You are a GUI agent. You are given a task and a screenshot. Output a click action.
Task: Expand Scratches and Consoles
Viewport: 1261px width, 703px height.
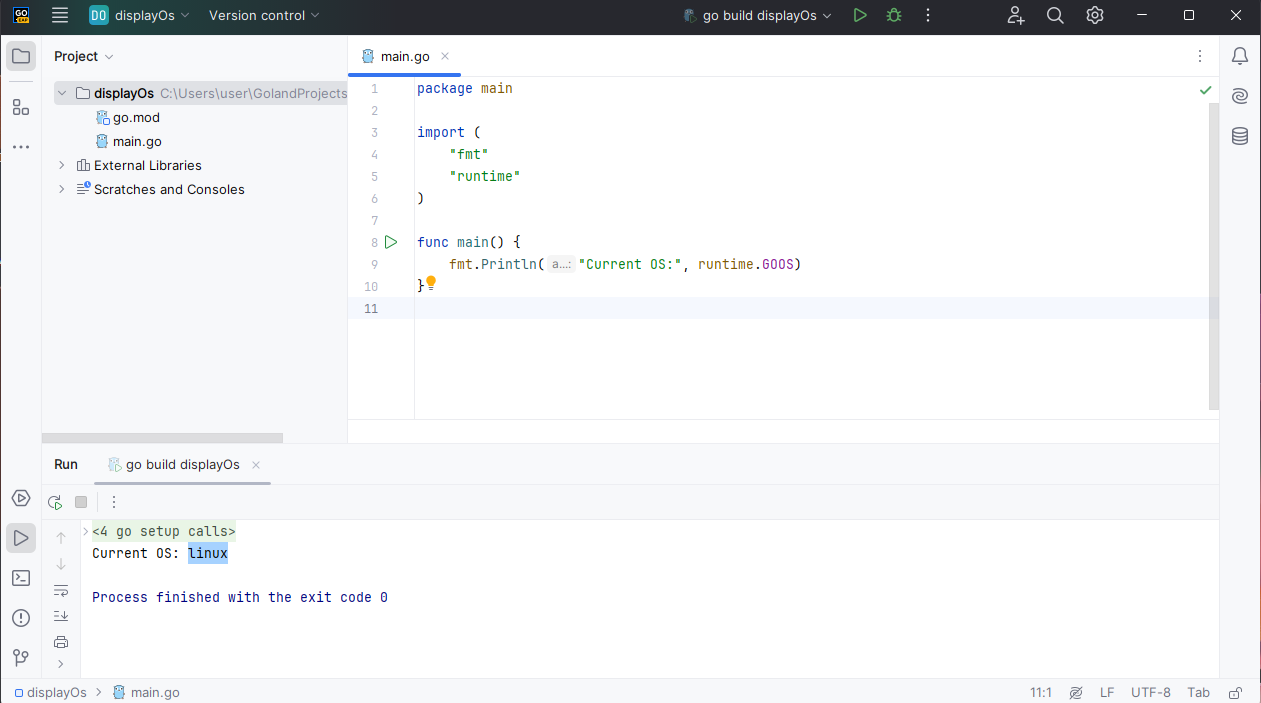pos(61,189)
